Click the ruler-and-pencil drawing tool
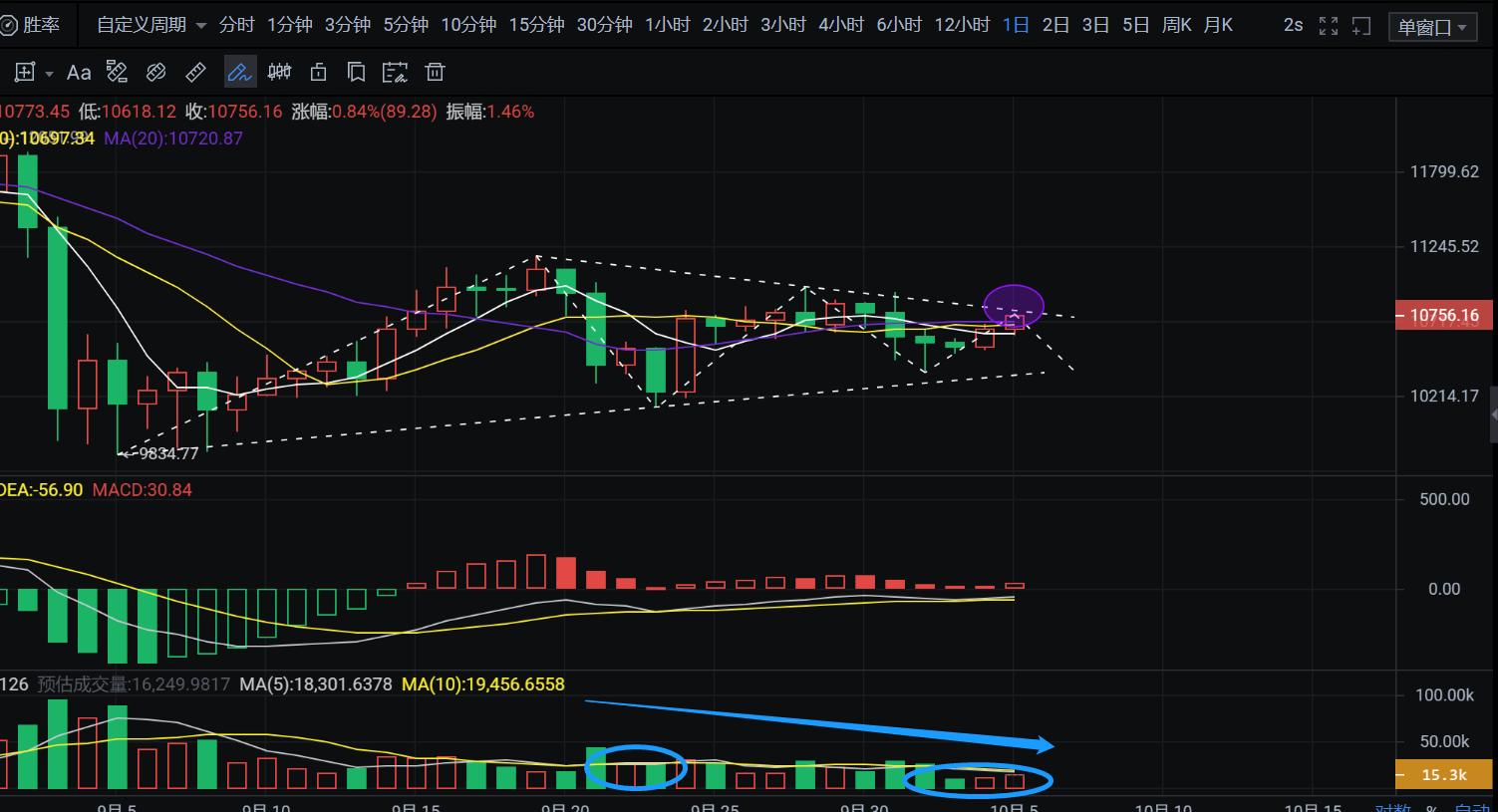Screen dimensions: 1498x812 point(118,72)
